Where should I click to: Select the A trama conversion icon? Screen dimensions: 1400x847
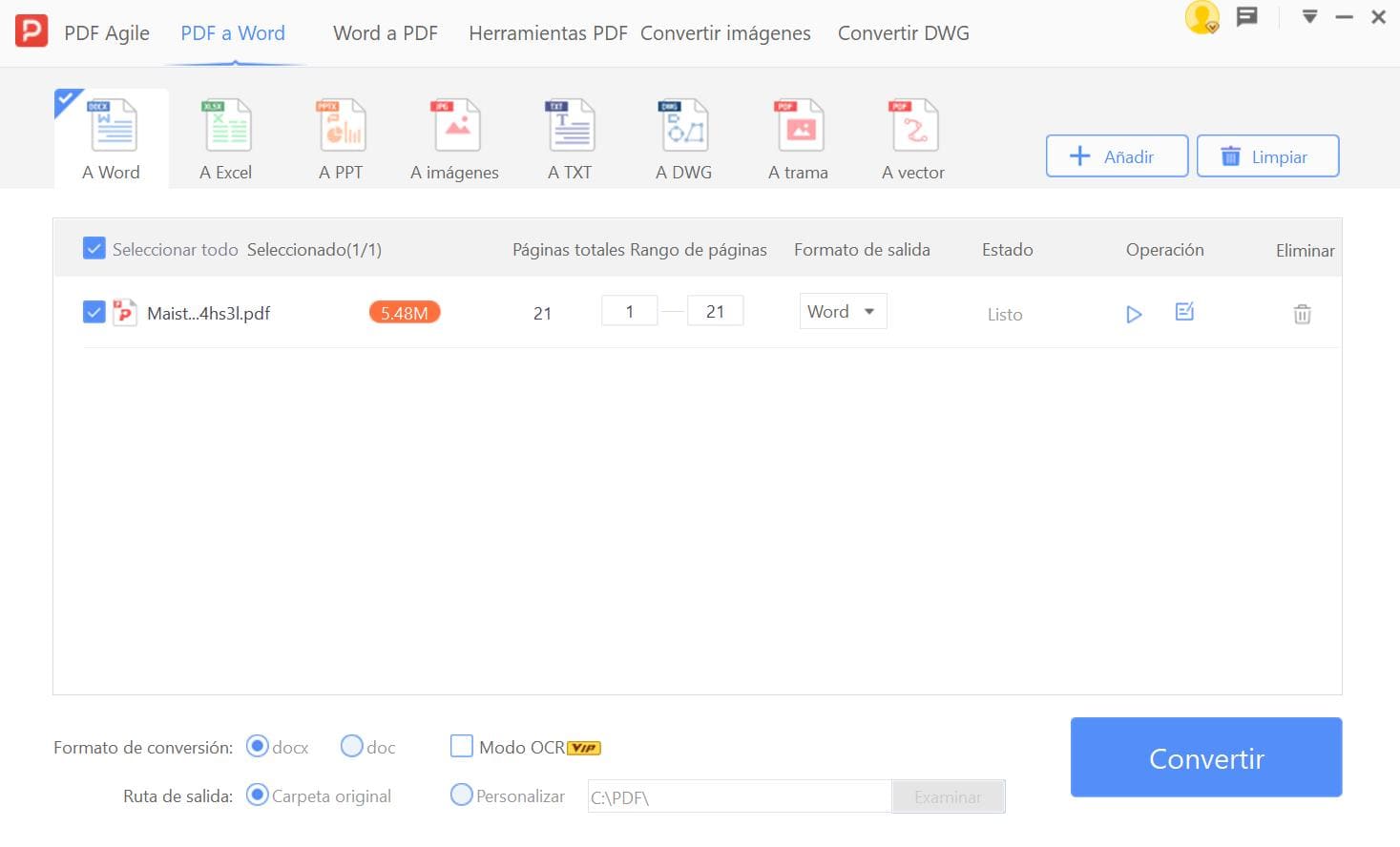(799, 139)
